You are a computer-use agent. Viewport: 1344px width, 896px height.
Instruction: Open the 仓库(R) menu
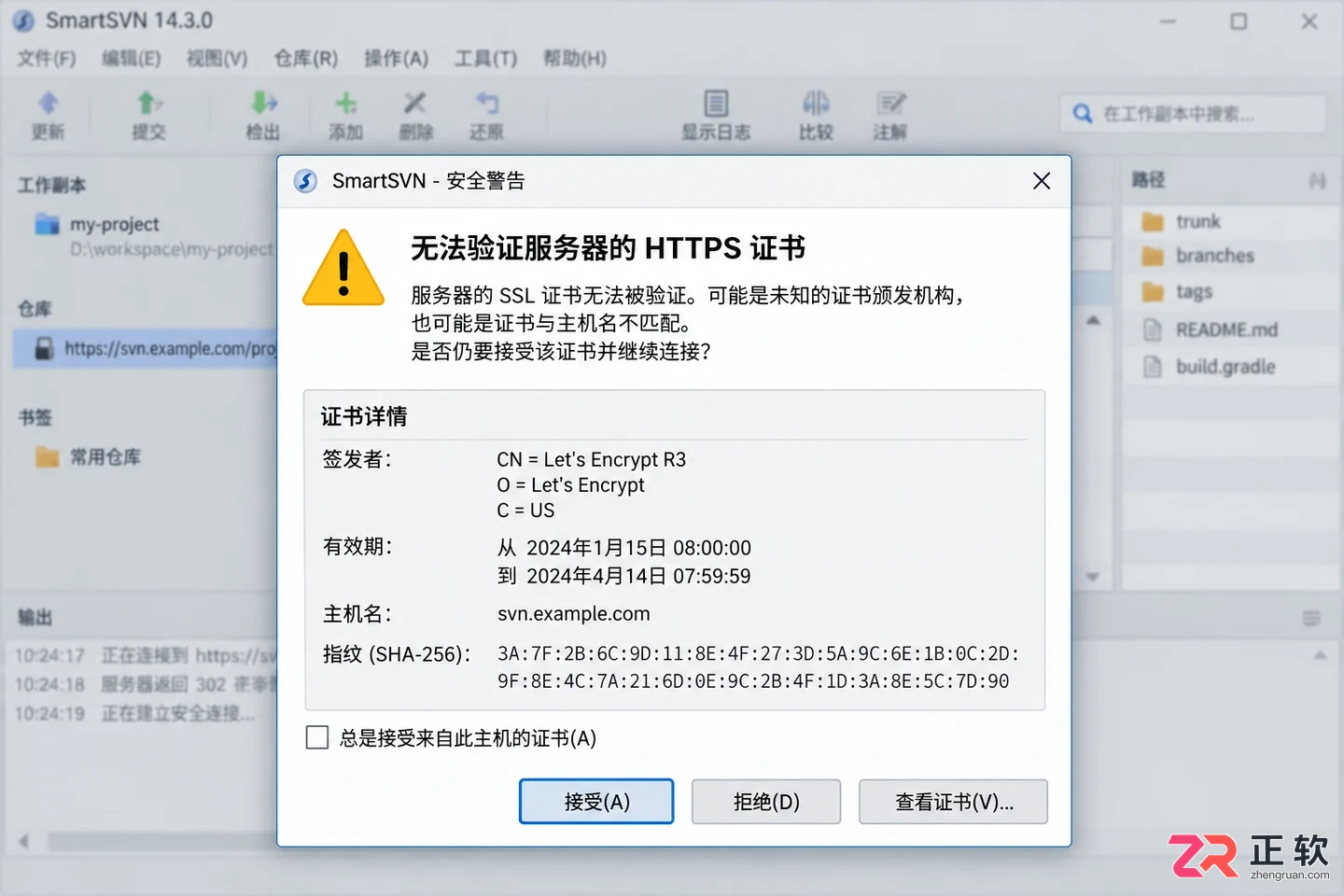pos(306,59)
